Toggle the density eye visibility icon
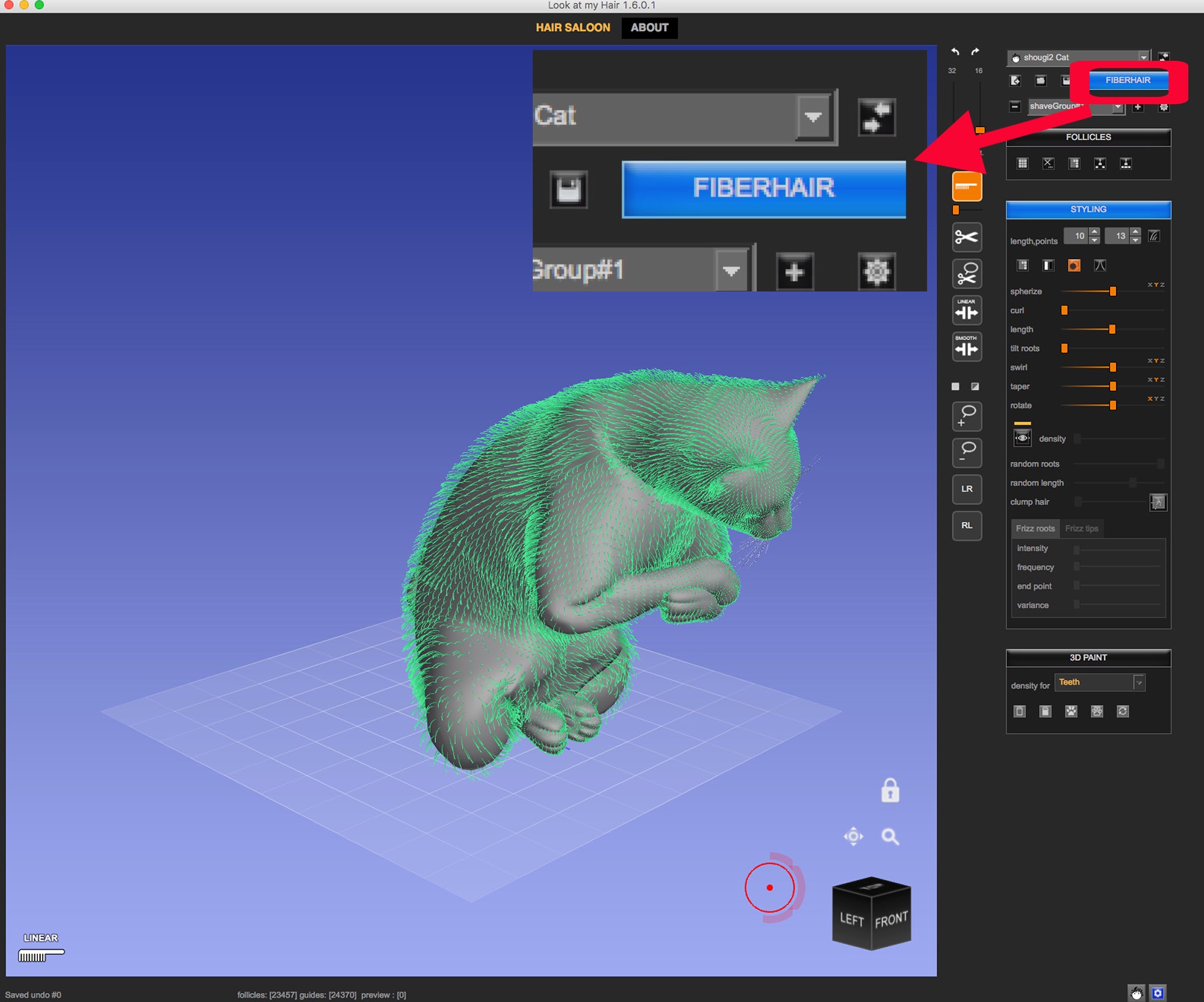The height and width of the screenshot is (1002, 1204). tap(1022, 438)
